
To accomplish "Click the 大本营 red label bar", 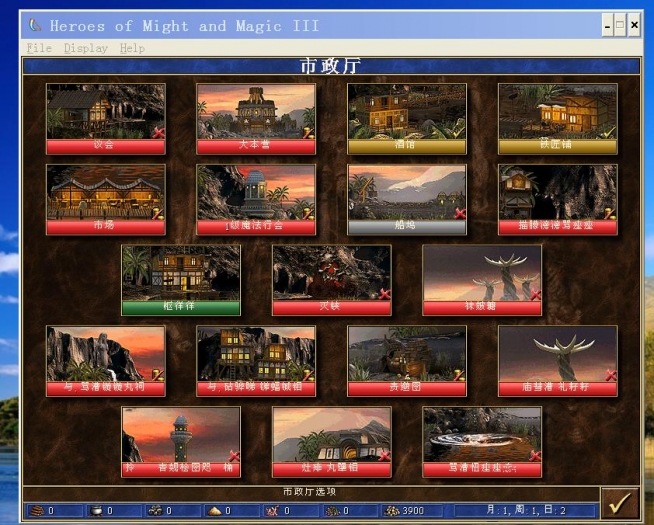I will click(x=256, y=146).
